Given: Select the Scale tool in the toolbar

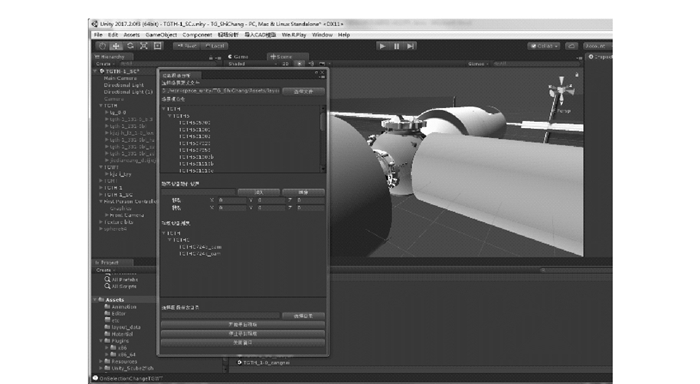Looking at the screenshot, I should (144, 46).
